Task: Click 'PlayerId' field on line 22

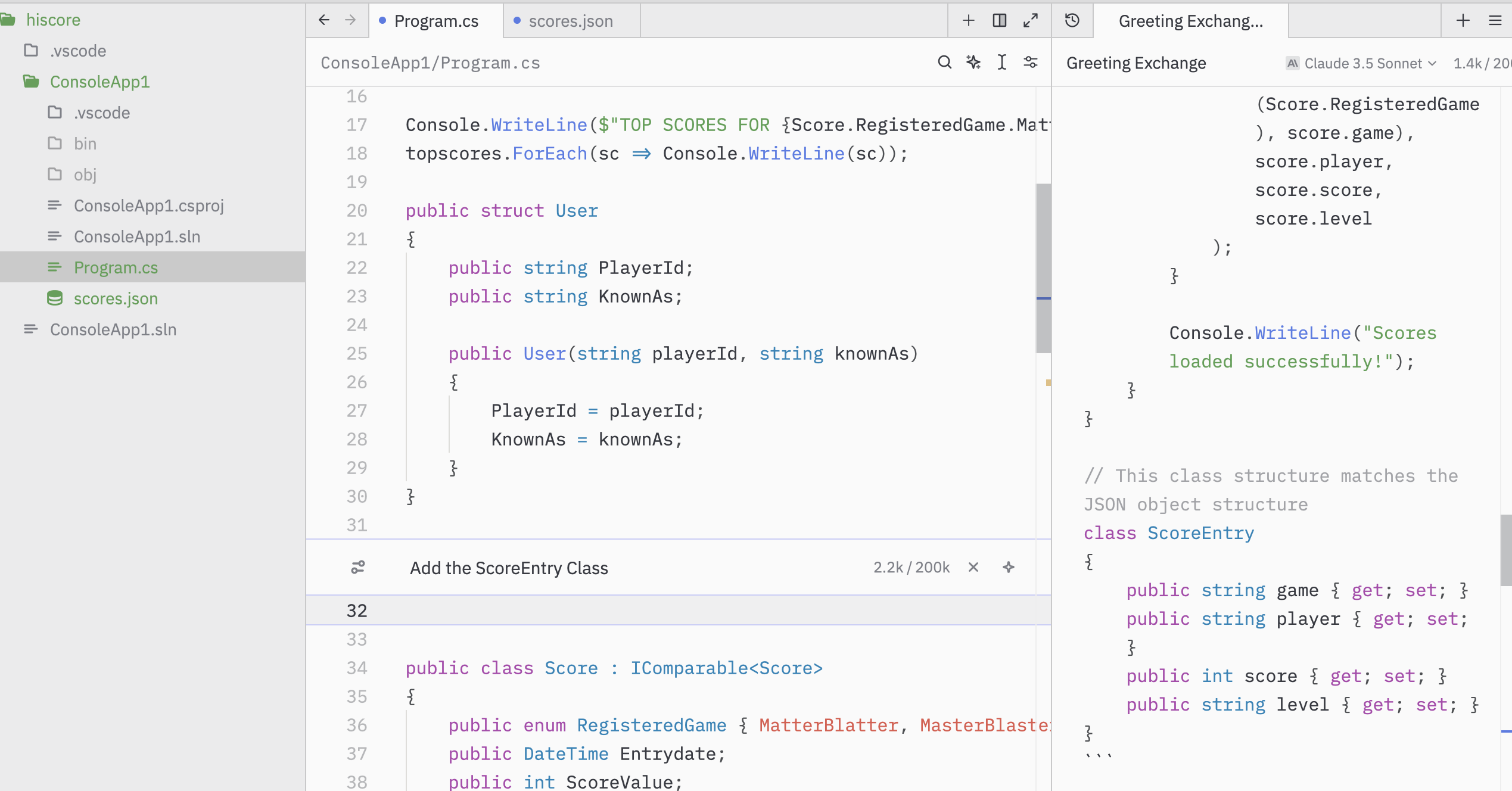Action: (640, 267)
